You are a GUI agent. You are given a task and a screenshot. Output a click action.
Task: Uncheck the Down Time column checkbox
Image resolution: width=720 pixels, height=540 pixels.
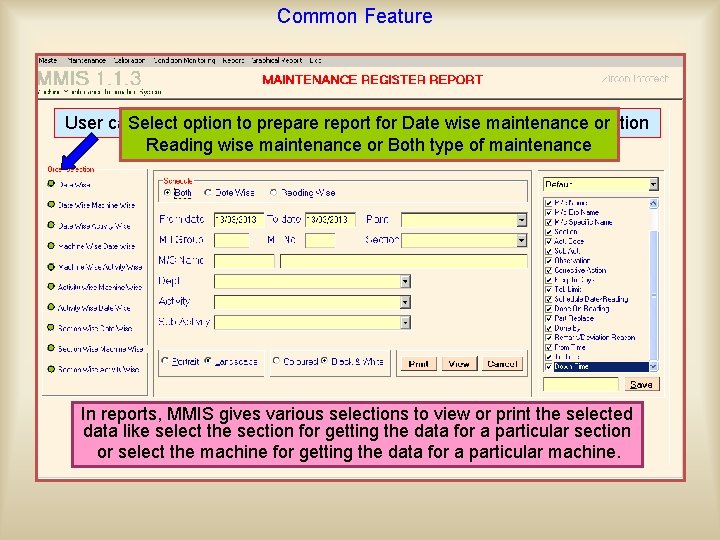(x=548, y=366)
